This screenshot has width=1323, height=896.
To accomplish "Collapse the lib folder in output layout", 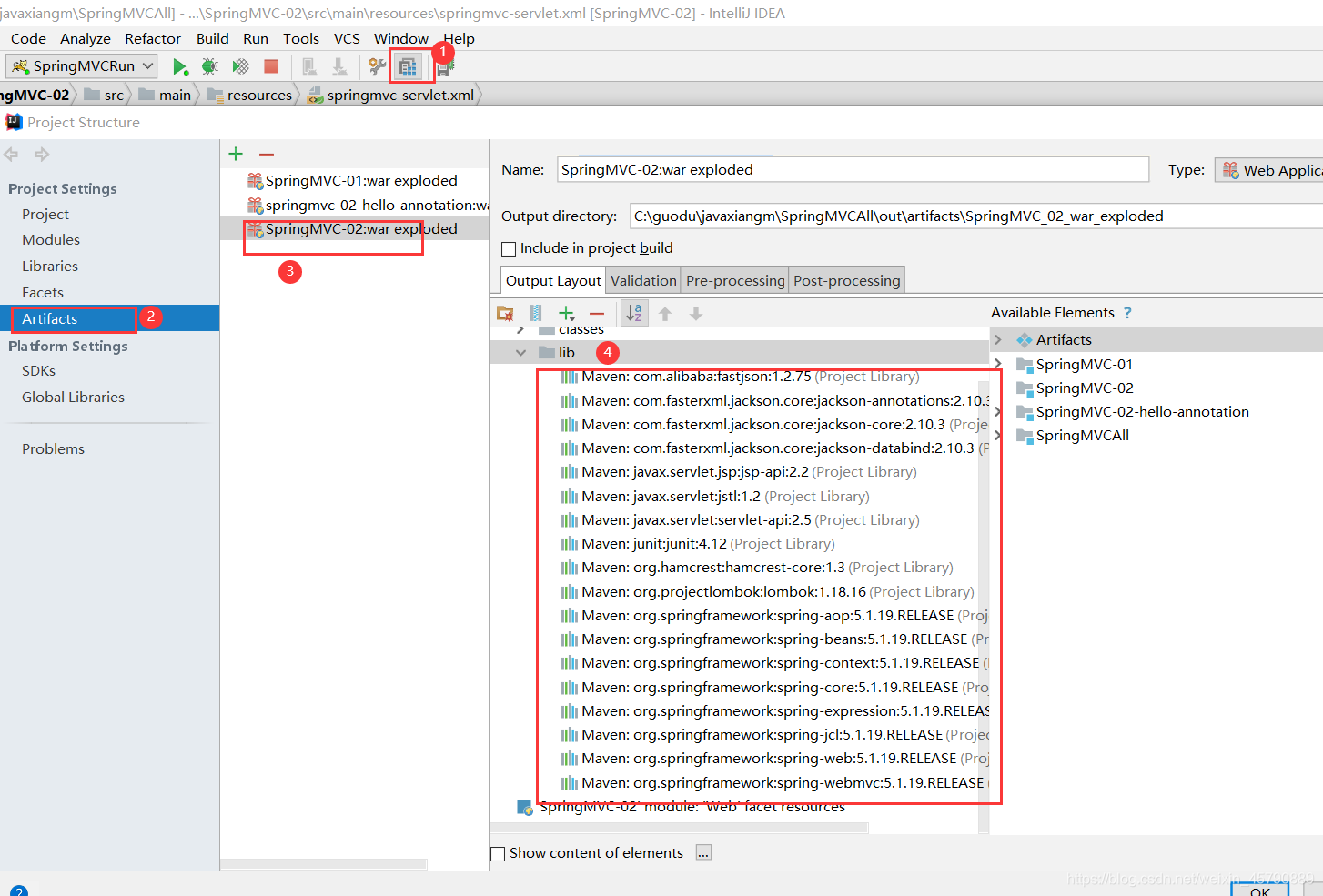I will point(520,353).
